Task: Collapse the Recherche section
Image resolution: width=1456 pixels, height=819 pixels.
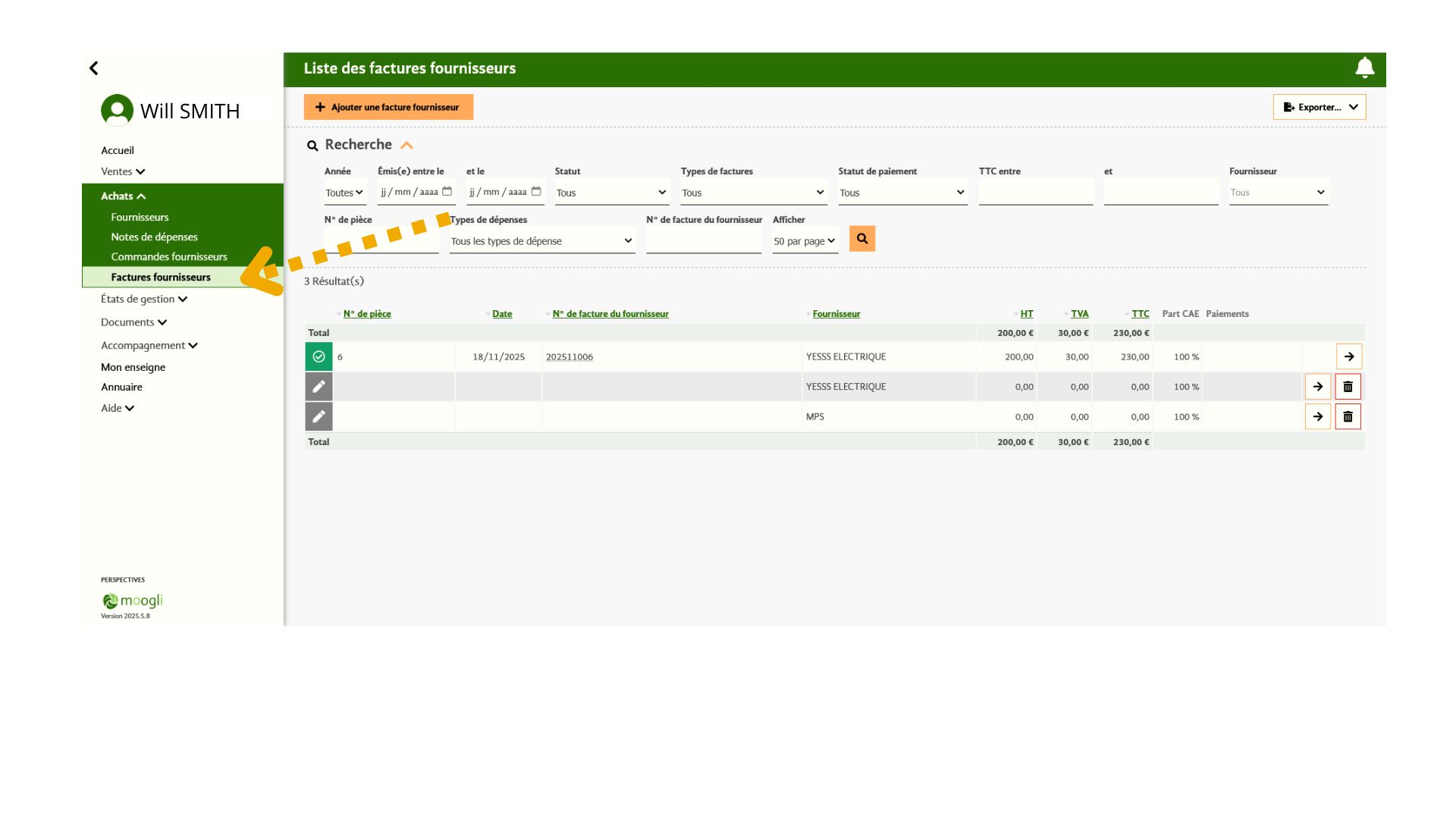Action: [x=406, y=145]
